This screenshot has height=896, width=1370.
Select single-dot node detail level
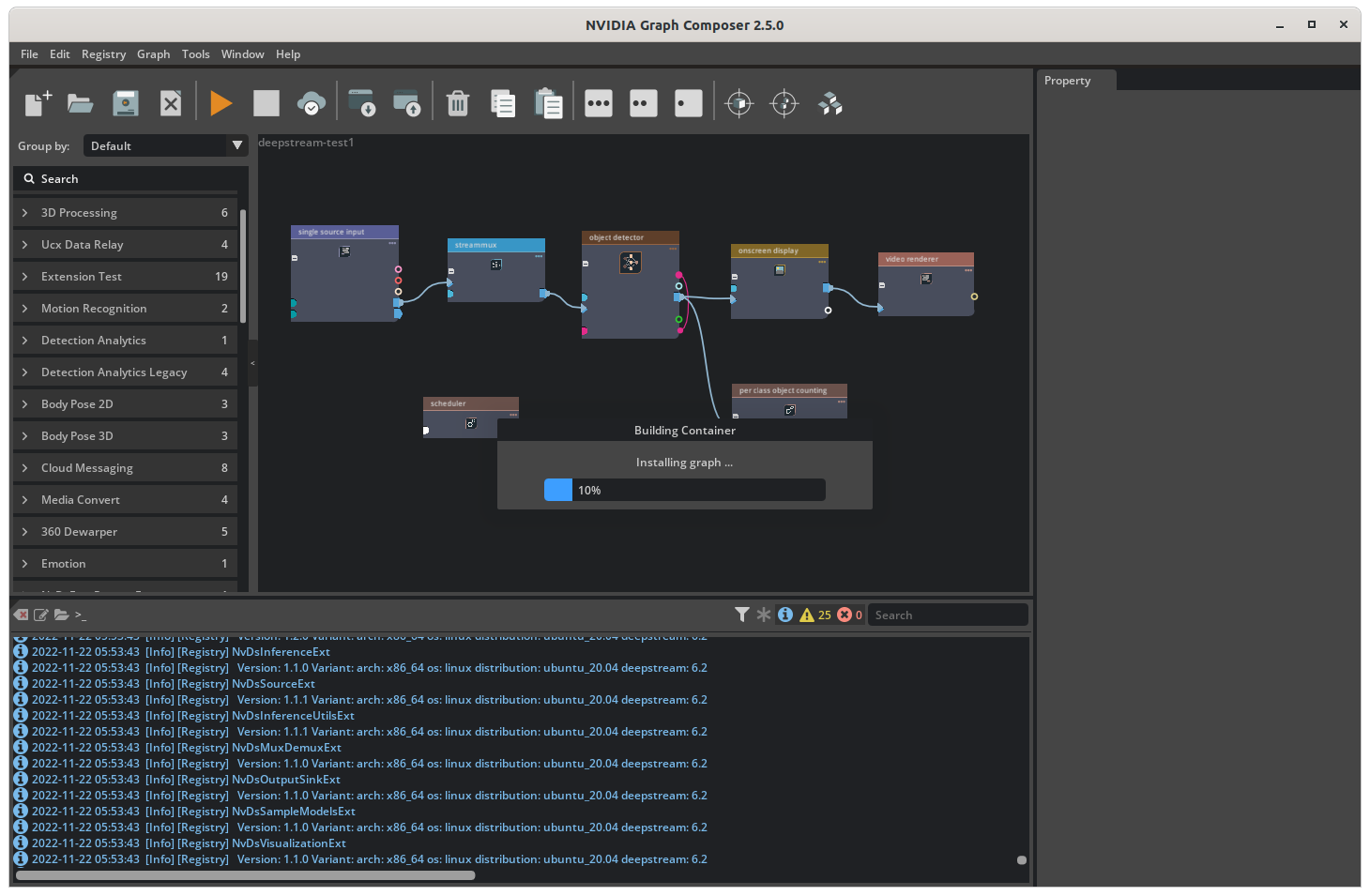tap(689, 103)
